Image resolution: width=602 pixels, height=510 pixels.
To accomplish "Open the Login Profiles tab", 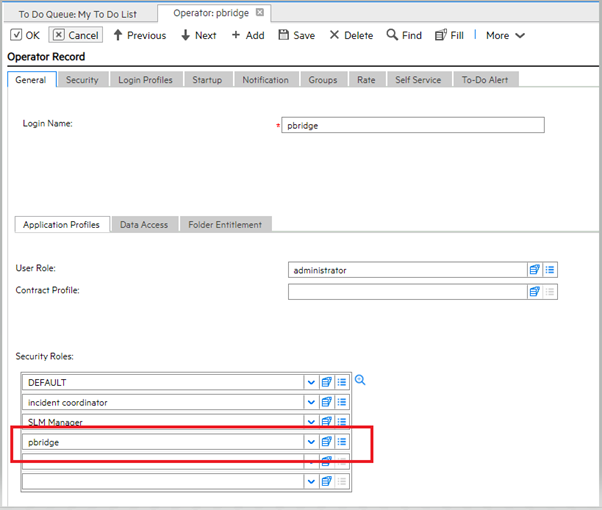I will point(146,80).
